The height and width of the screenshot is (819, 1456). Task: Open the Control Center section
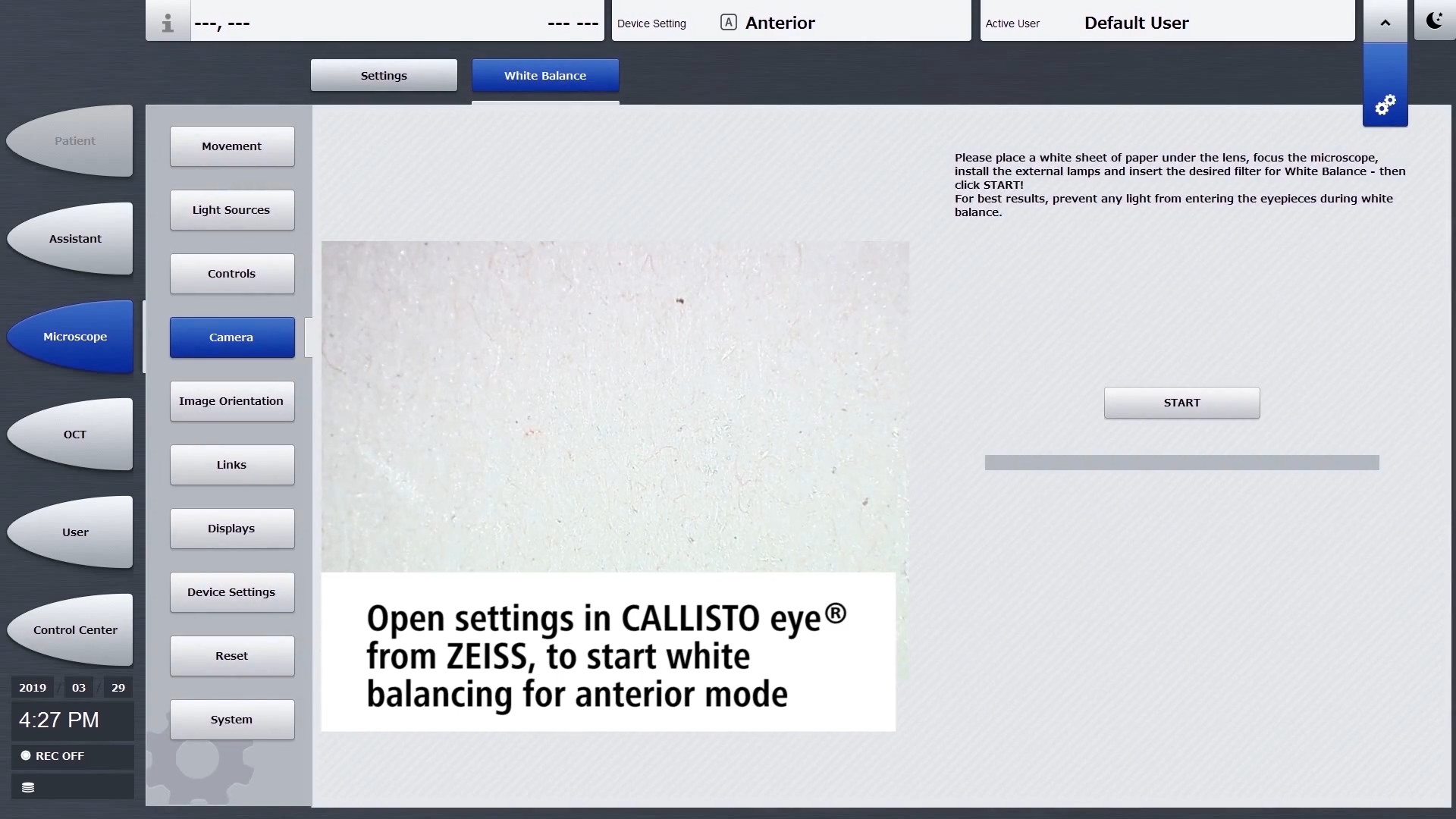click(71, 630)
